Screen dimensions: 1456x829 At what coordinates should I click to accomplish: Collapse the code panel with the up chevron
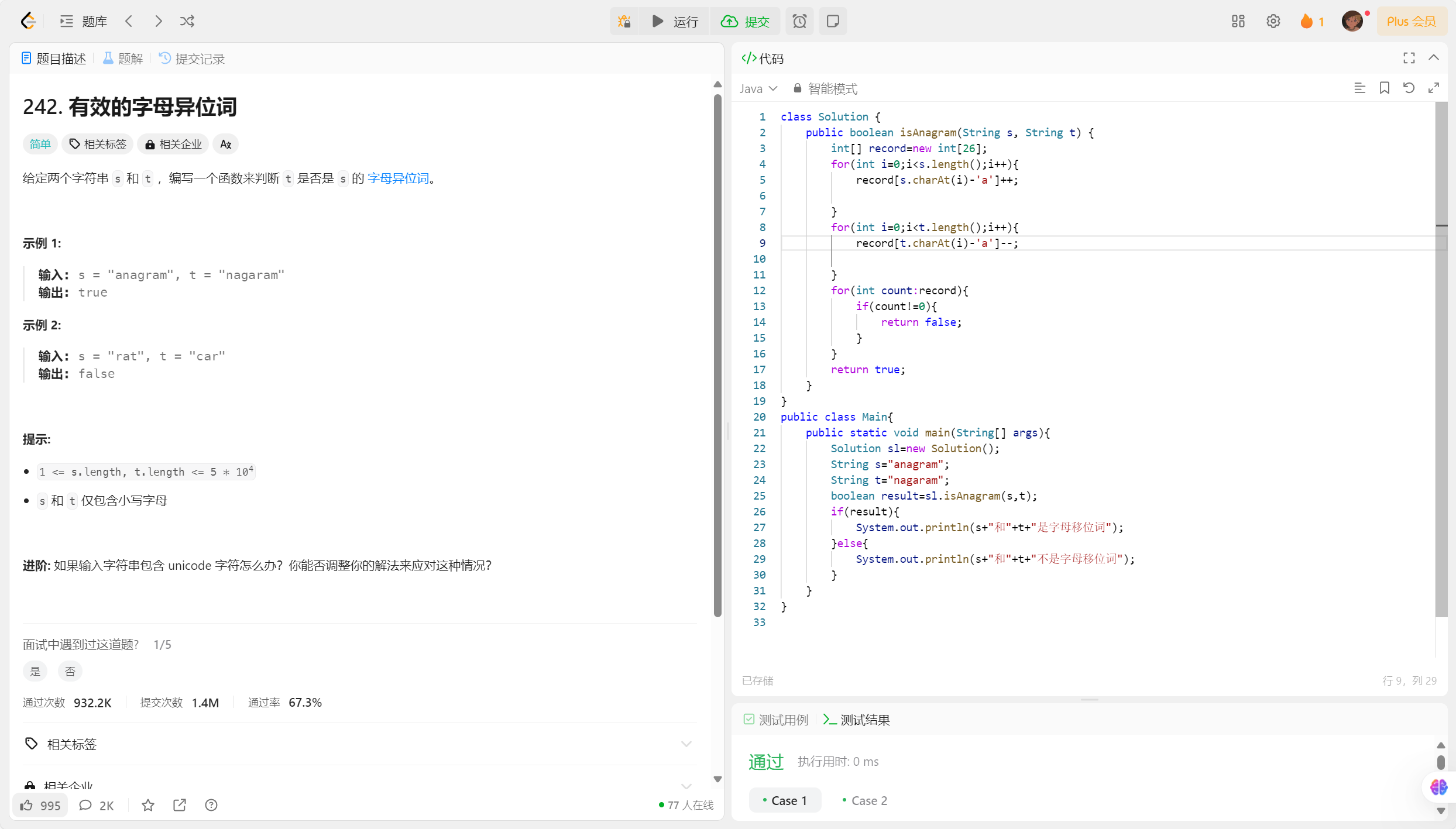pos(1434,58)
